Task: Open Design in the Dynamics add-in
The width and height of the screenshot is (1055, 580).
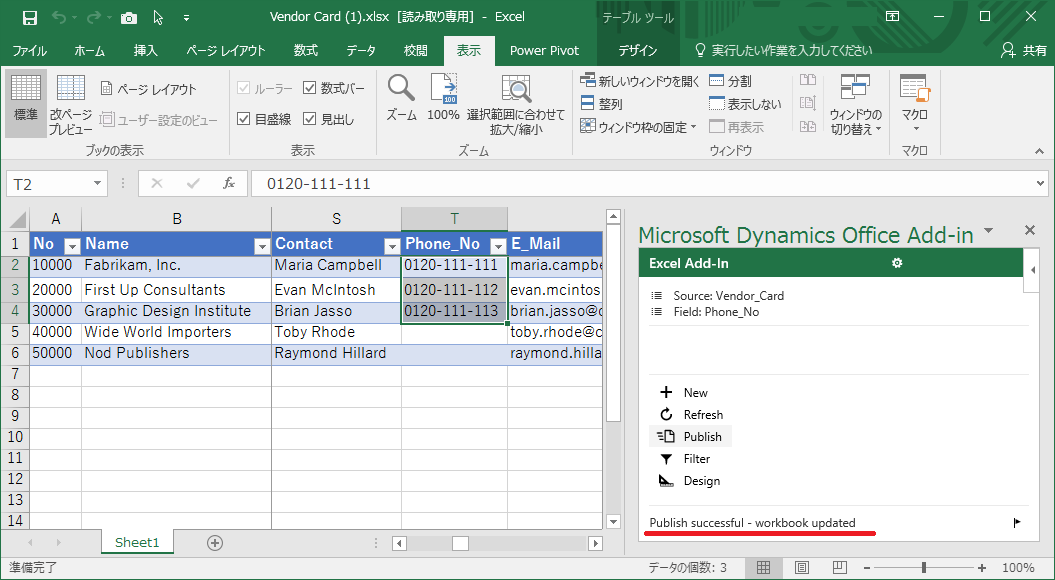Action: pos(688,481)
